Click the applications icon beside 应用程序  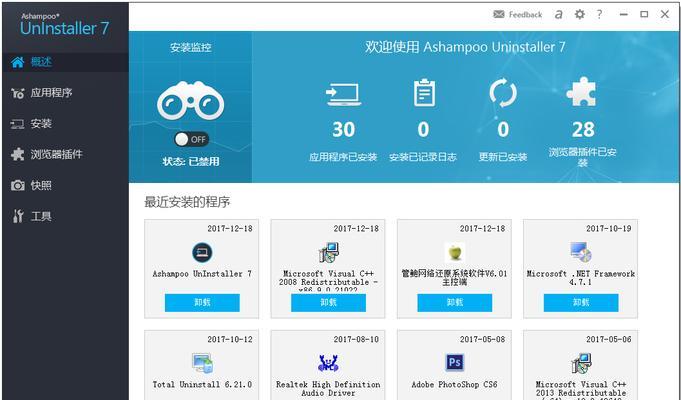point(17,93)
